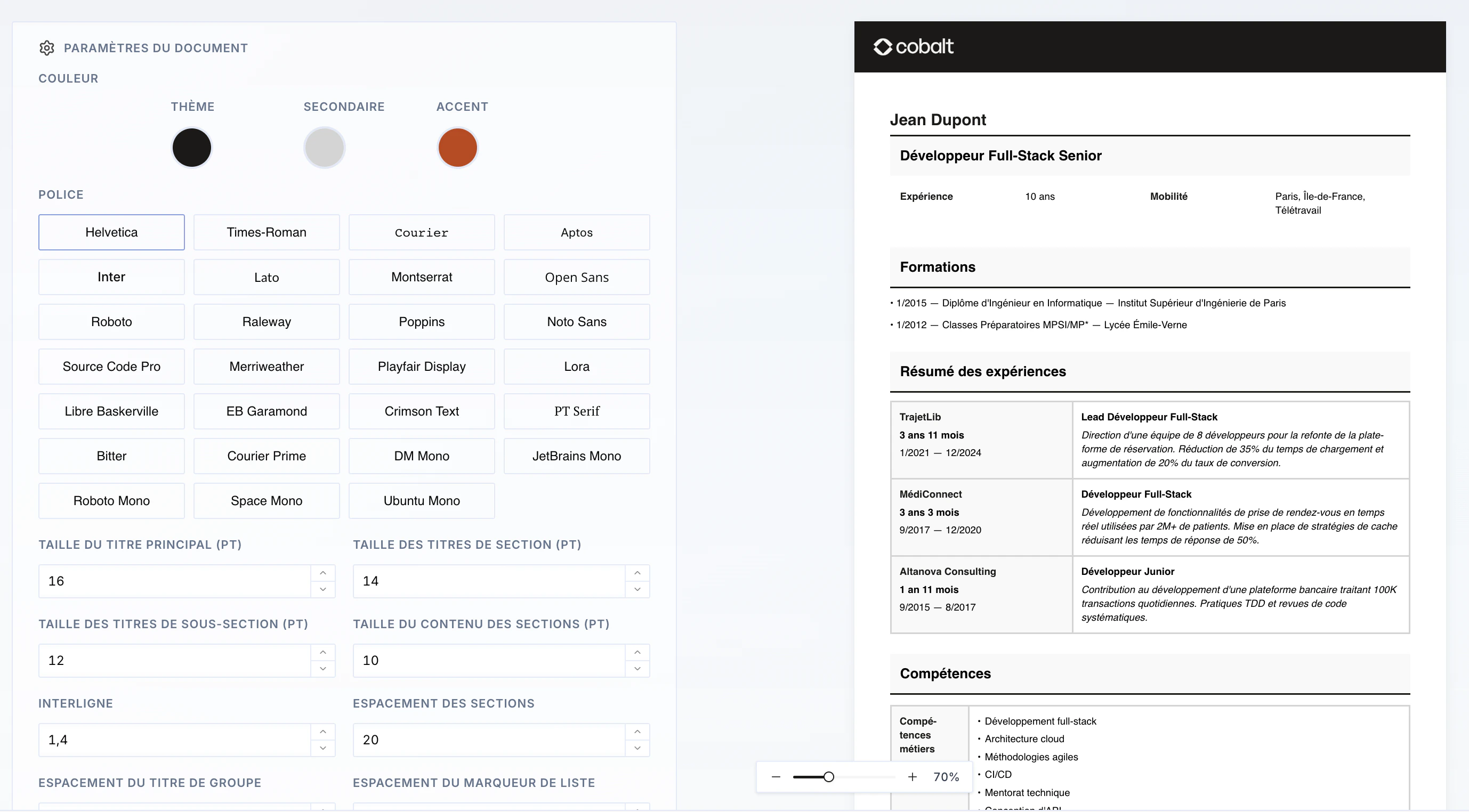Select the Roboto font
Viewport: 1469px width, 812px height.
click(112, 322)
